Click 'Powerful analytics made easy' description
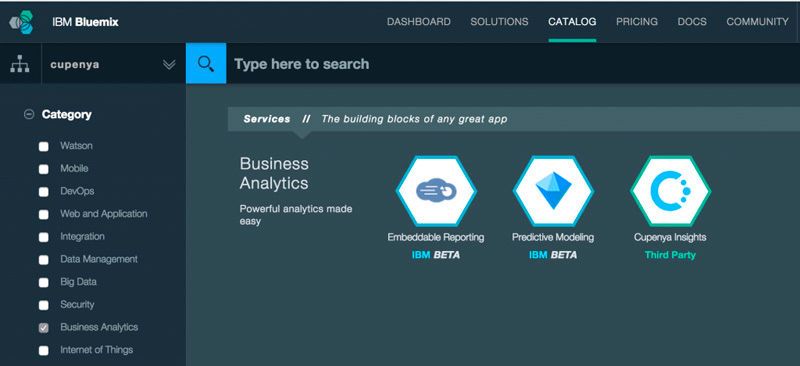This screenshot has width=800, height=366. point(296,215)
